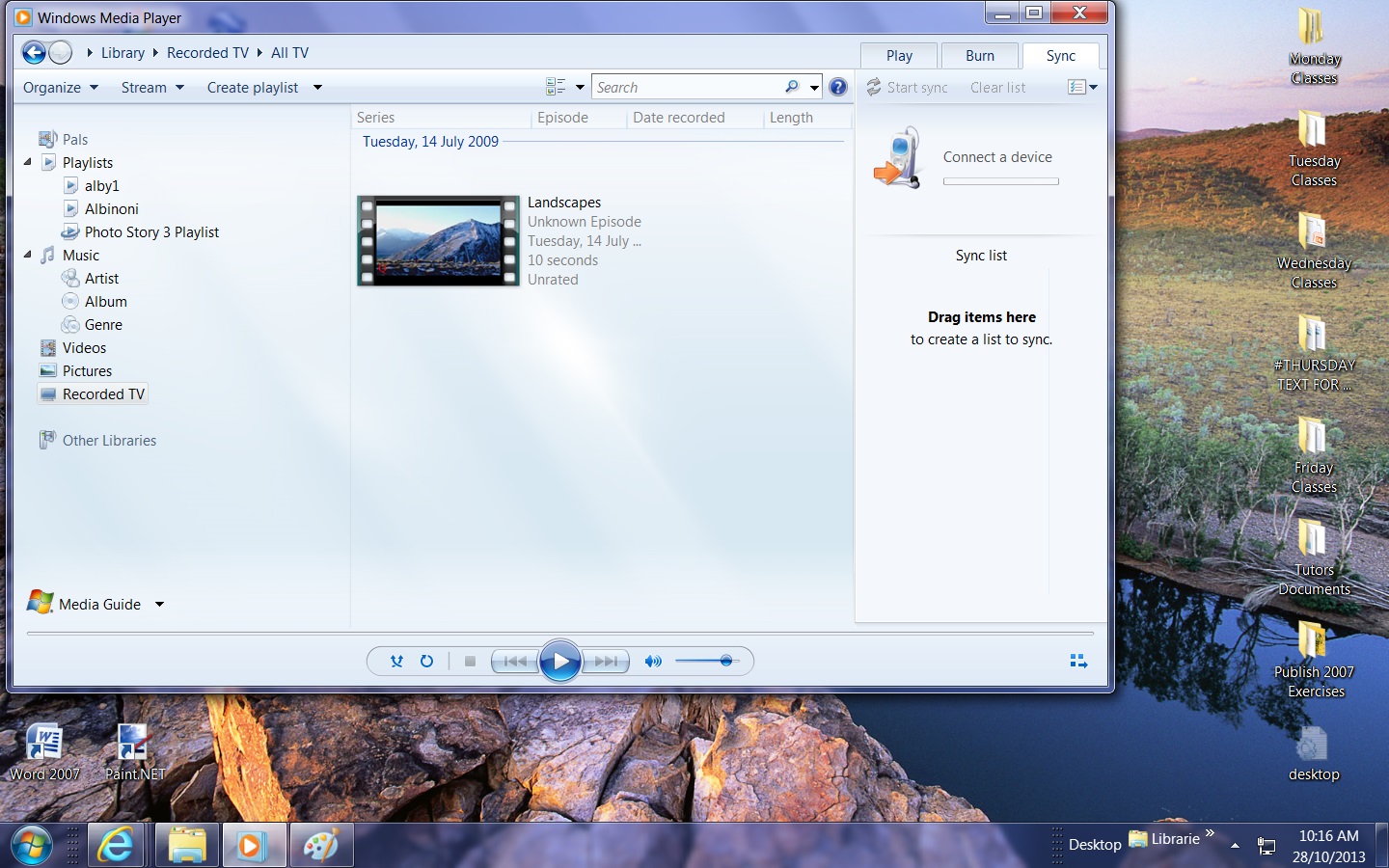Viewport: 1389px width, 868px height.
Task: Skip to next track button
Action: (x=607, y=662)
